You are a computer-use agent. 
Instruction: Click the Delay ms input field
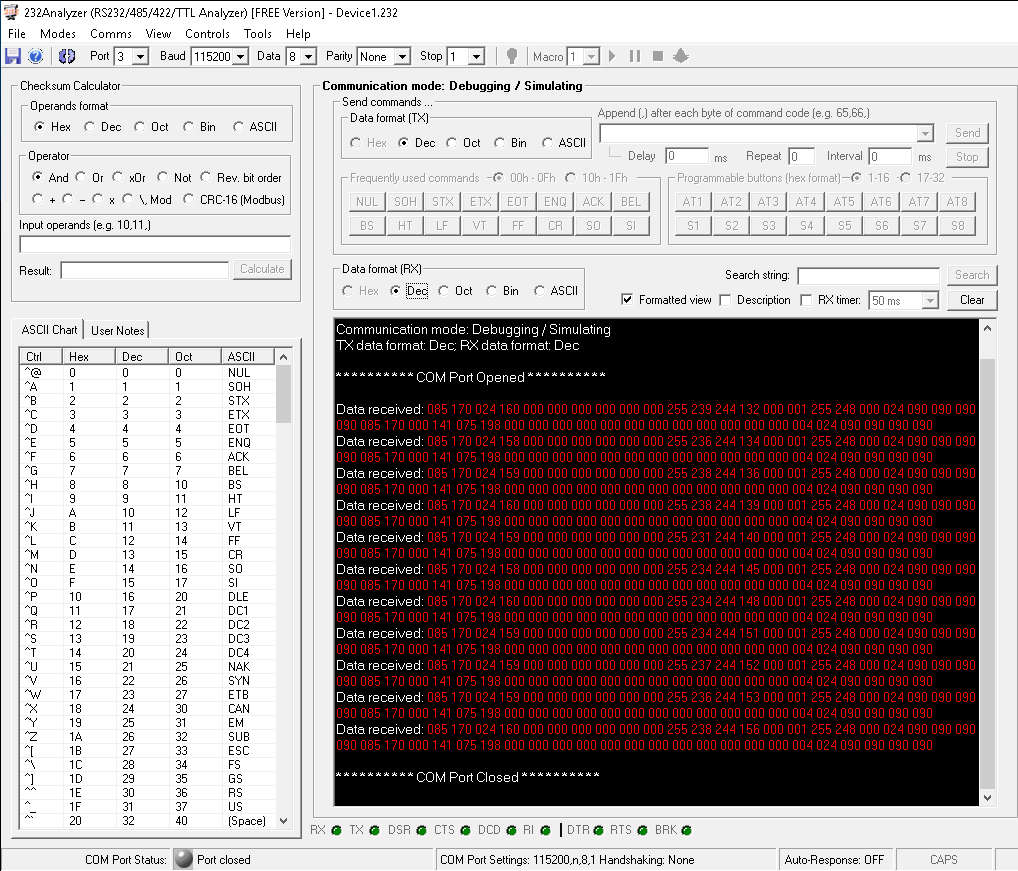[x=688, y=156]
